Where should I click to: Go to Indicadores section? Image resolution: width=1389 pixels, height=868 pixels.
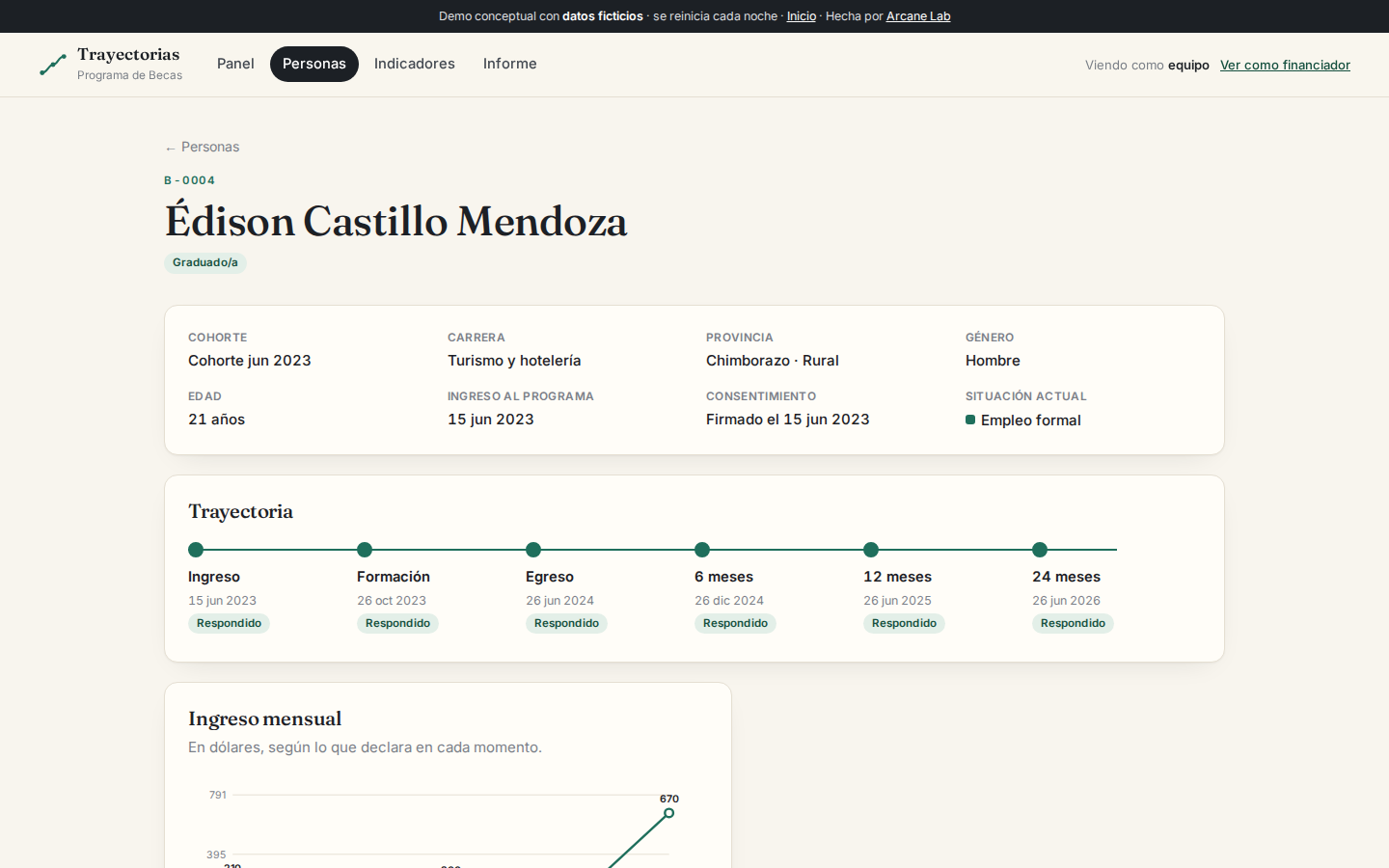pyautogui.click(x=415, y=64)
